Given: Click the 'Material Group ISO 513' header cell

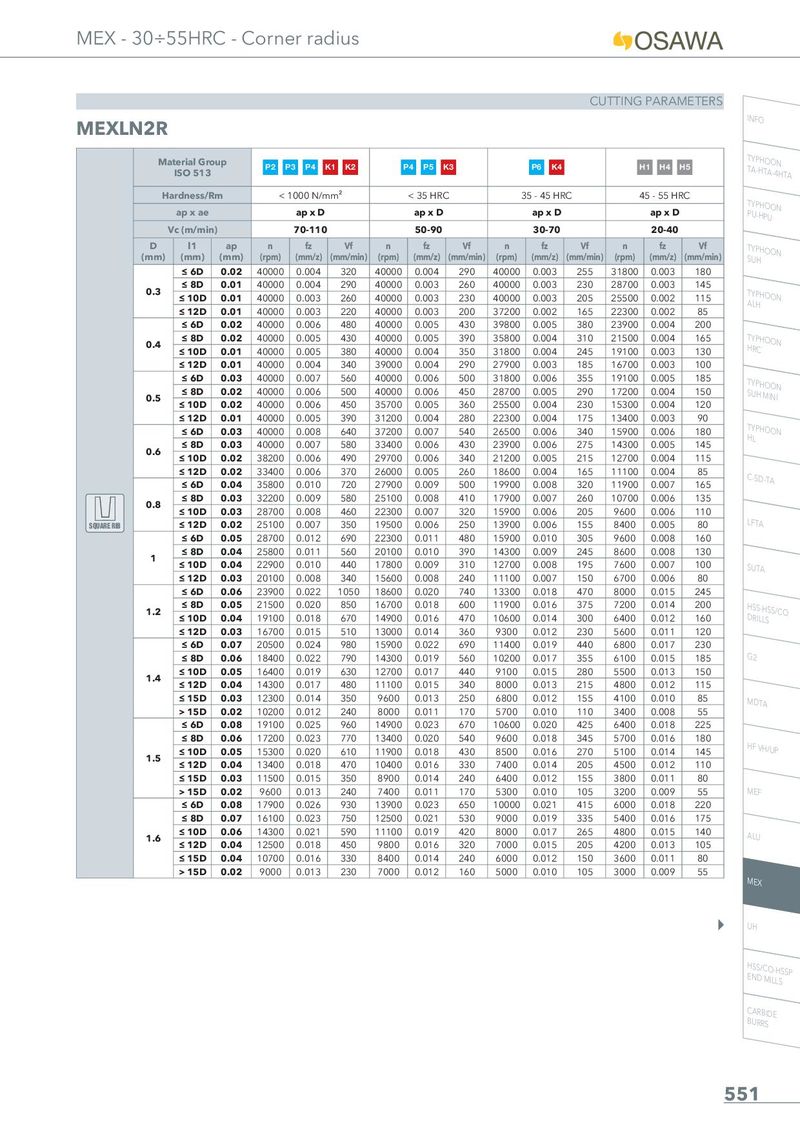Looking at the screenshot, I should (192, 167).
